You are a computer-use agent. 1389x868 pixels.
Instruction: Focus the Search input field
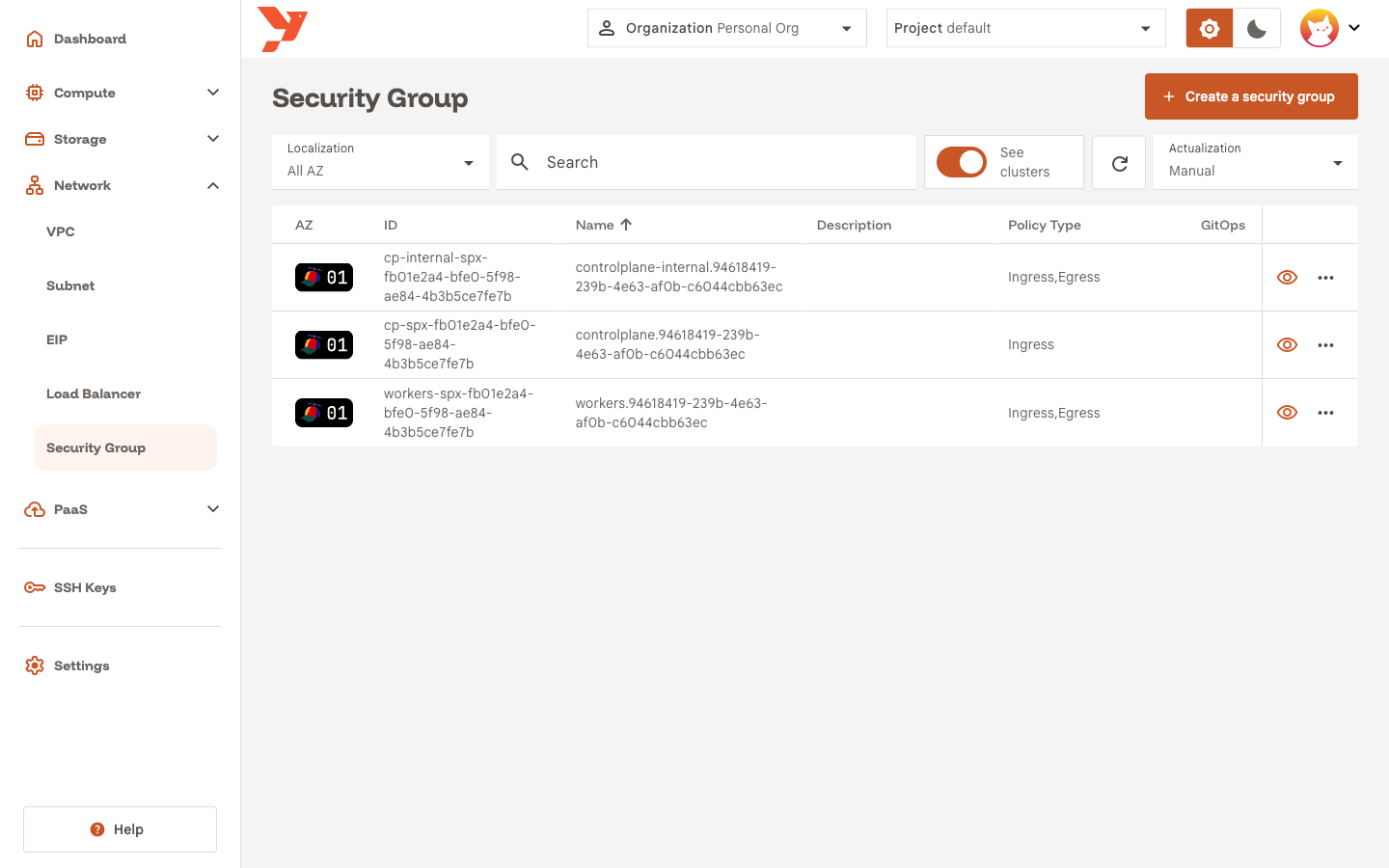(x=706, y=162)
